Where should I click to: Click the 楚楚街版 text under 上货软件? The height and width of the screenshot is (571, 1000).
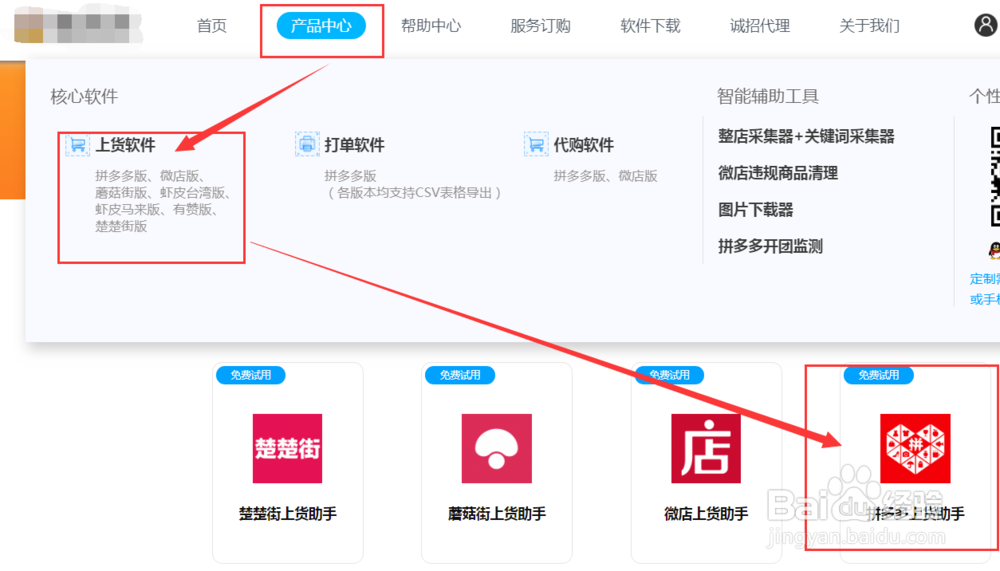(121, 226)
